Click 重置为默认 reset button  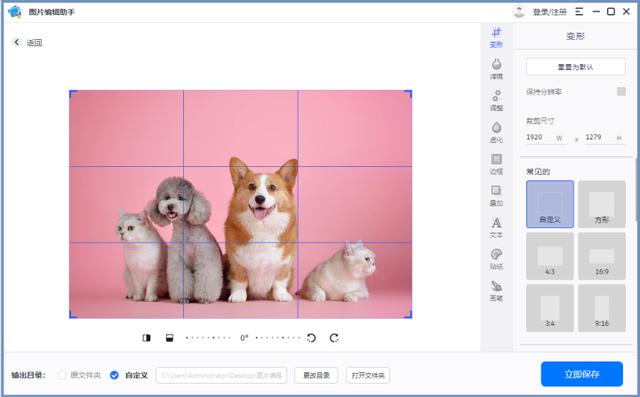click(576, 67)
